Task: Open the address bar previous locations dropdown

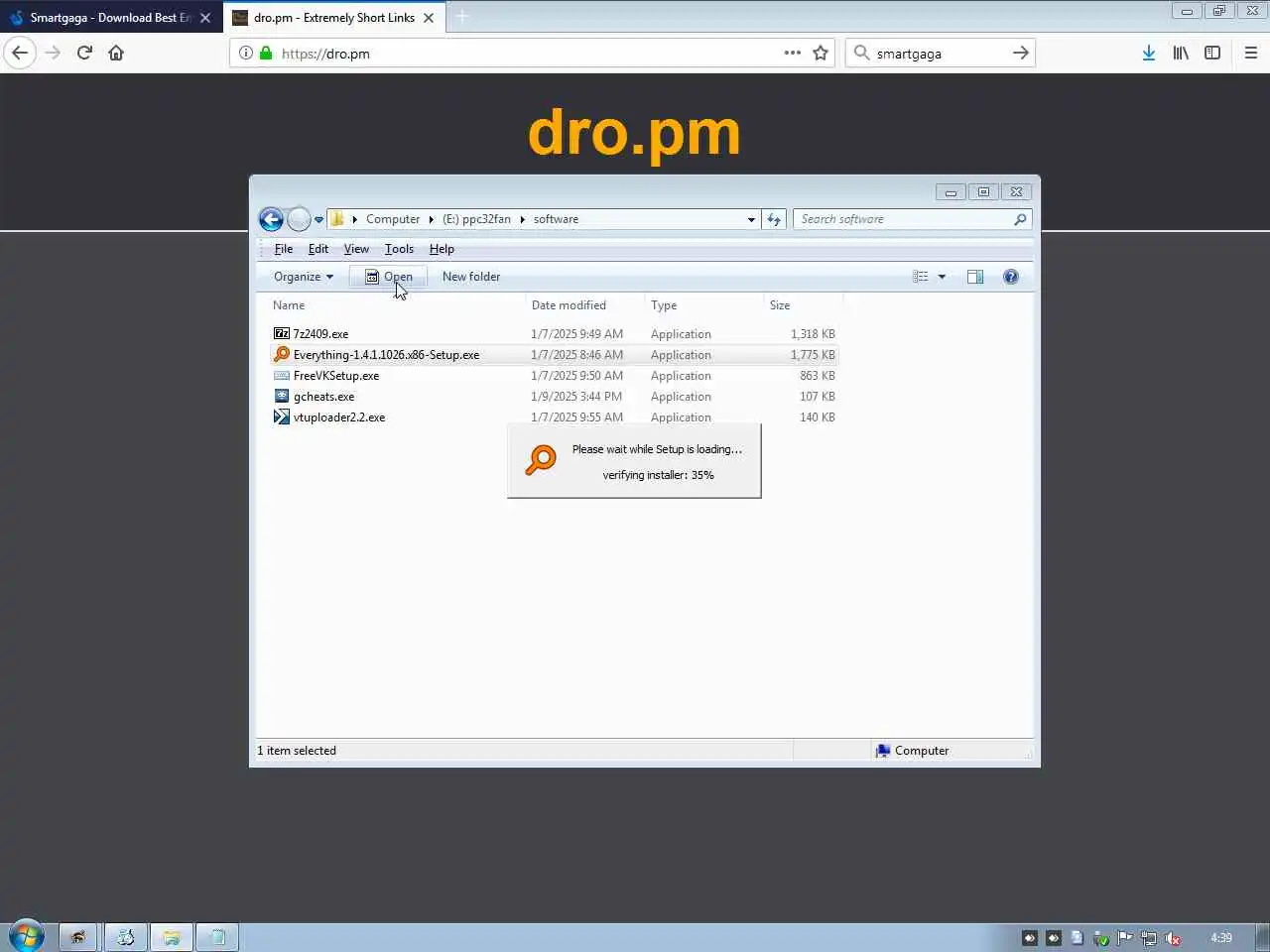Action: [x=751, y=220]
